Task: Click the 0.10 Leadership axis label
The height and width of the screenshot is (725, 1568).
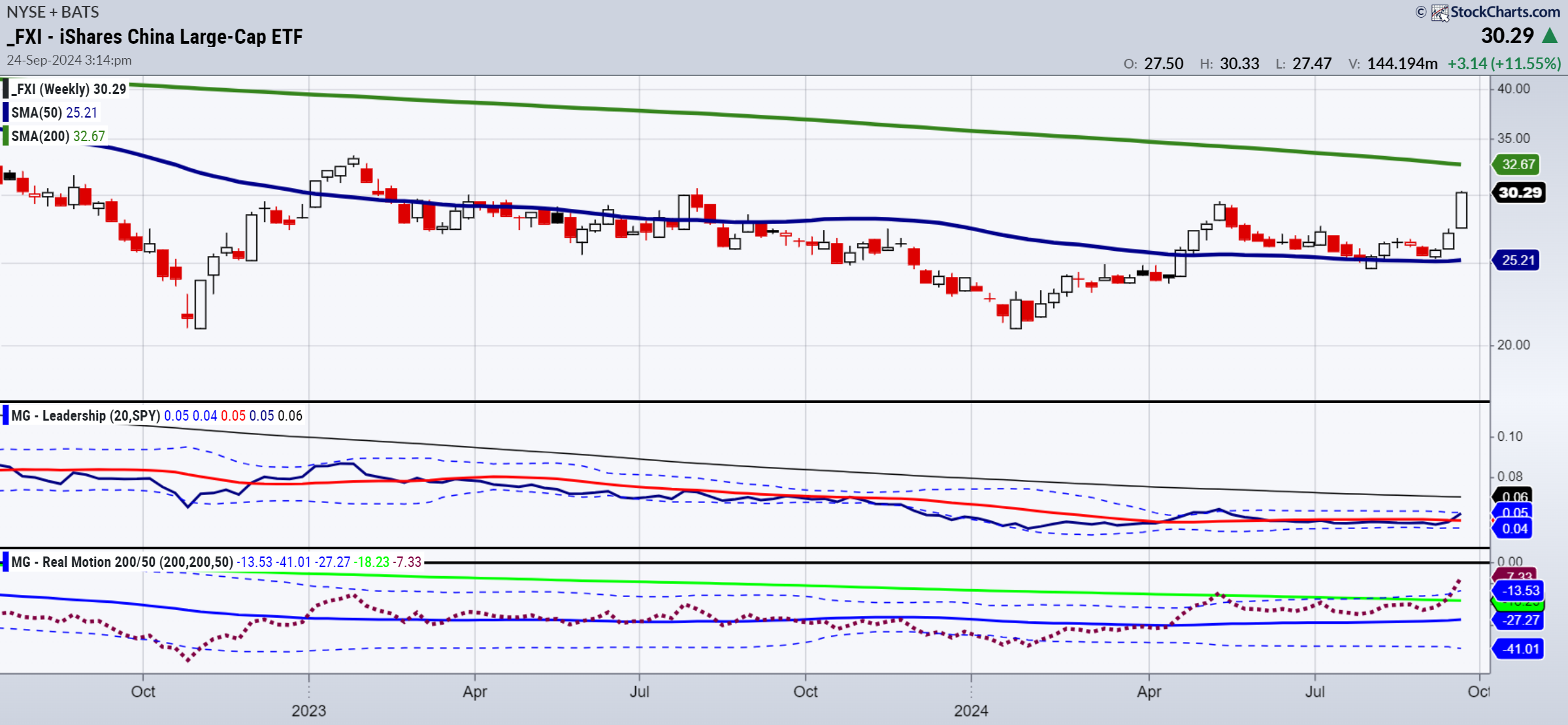Action: 1510,436
